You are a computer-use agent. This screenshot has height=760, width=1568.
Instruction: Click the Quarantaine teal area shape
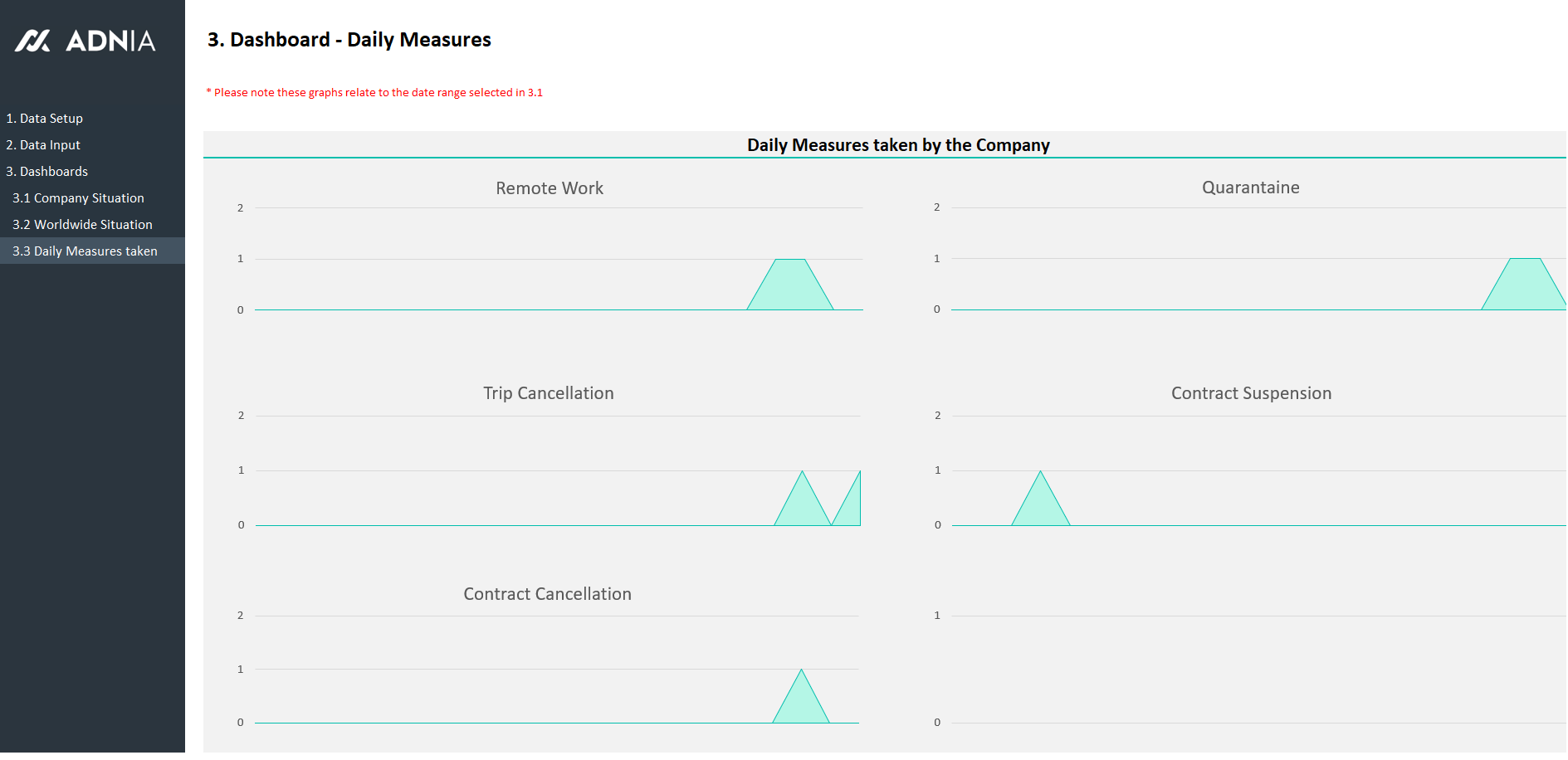tap(1524, 286)
